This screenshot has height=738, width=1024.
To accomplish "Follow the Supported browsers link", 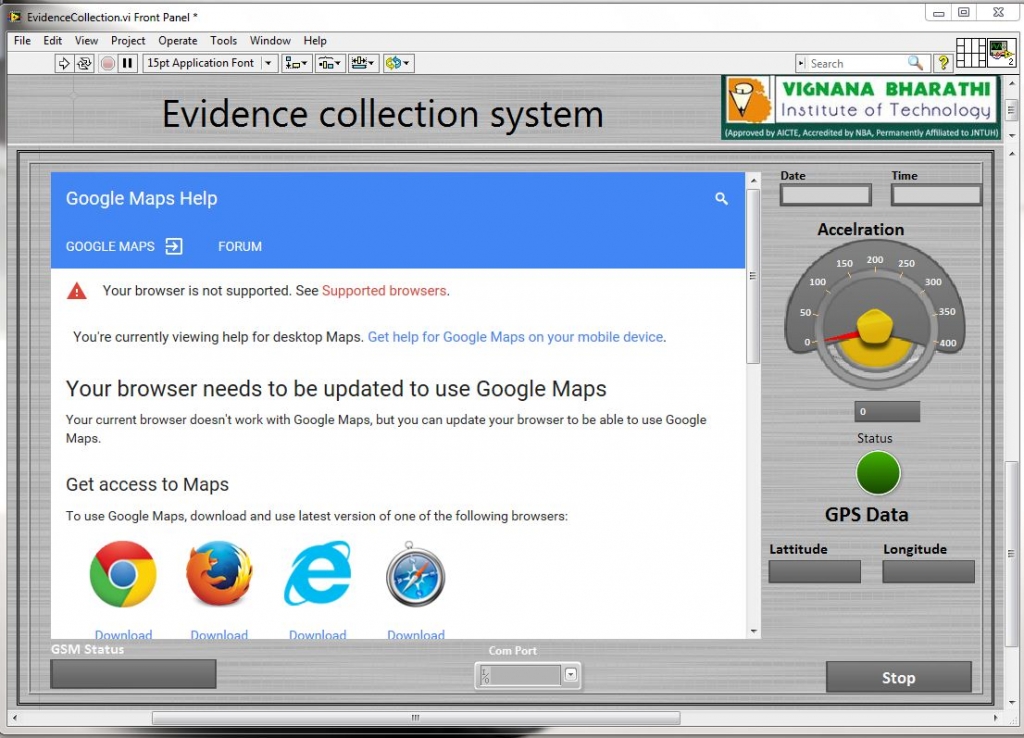I will pos(384,291).
